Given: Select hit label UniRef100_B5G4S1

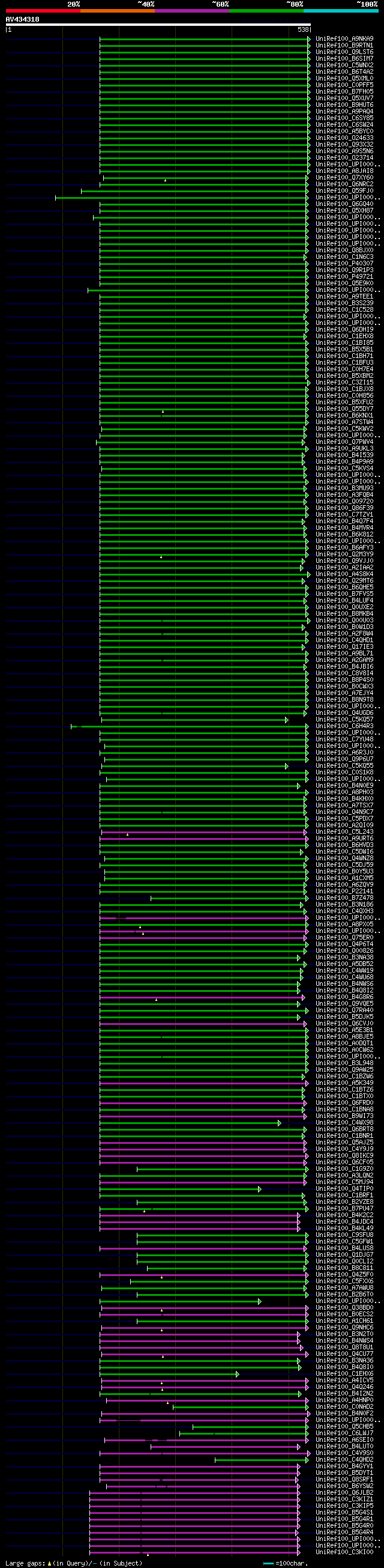Looking at the screenshot, I should [344, 1513].
